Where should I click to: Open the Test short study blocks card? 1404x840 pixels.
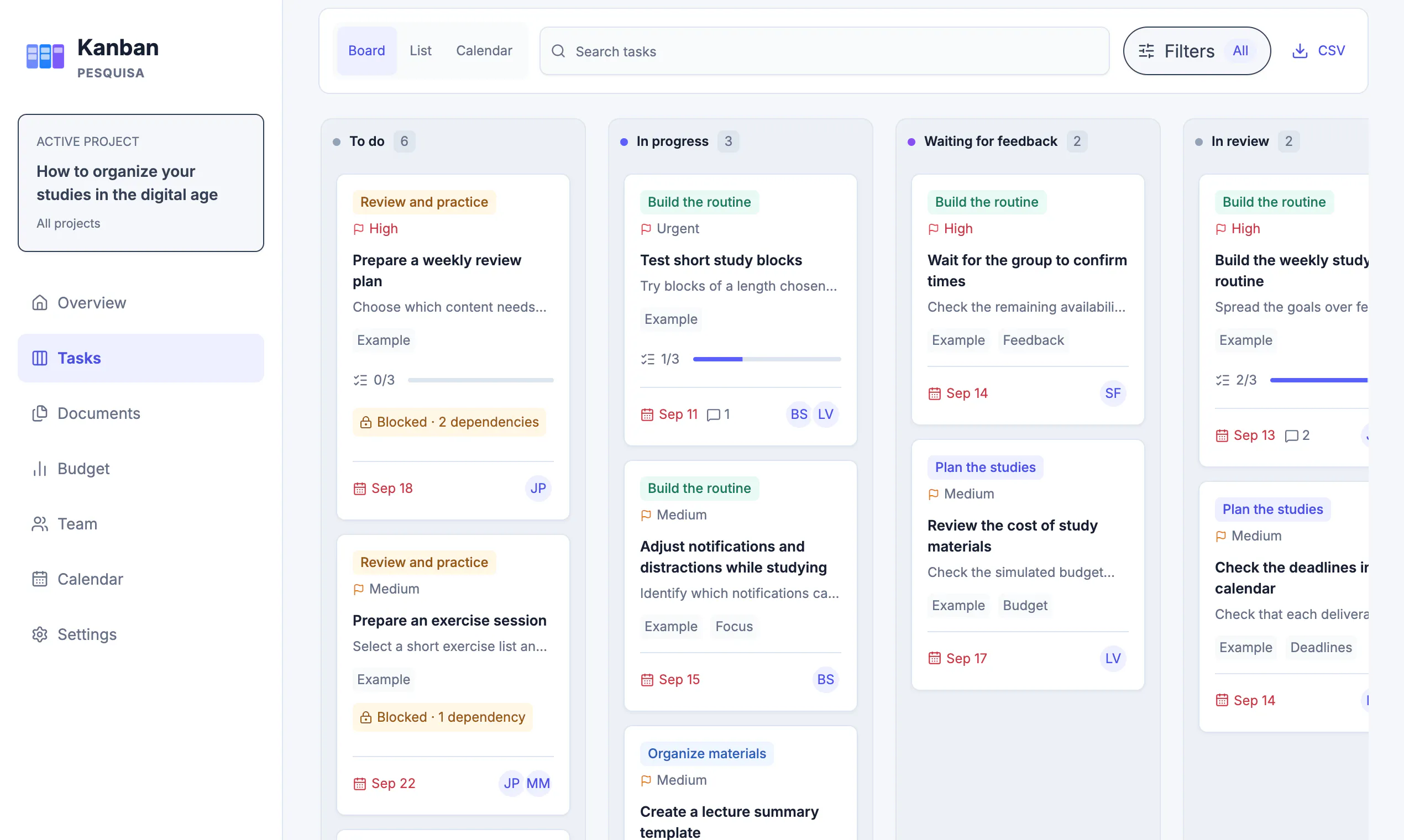[x=740, y=309]
